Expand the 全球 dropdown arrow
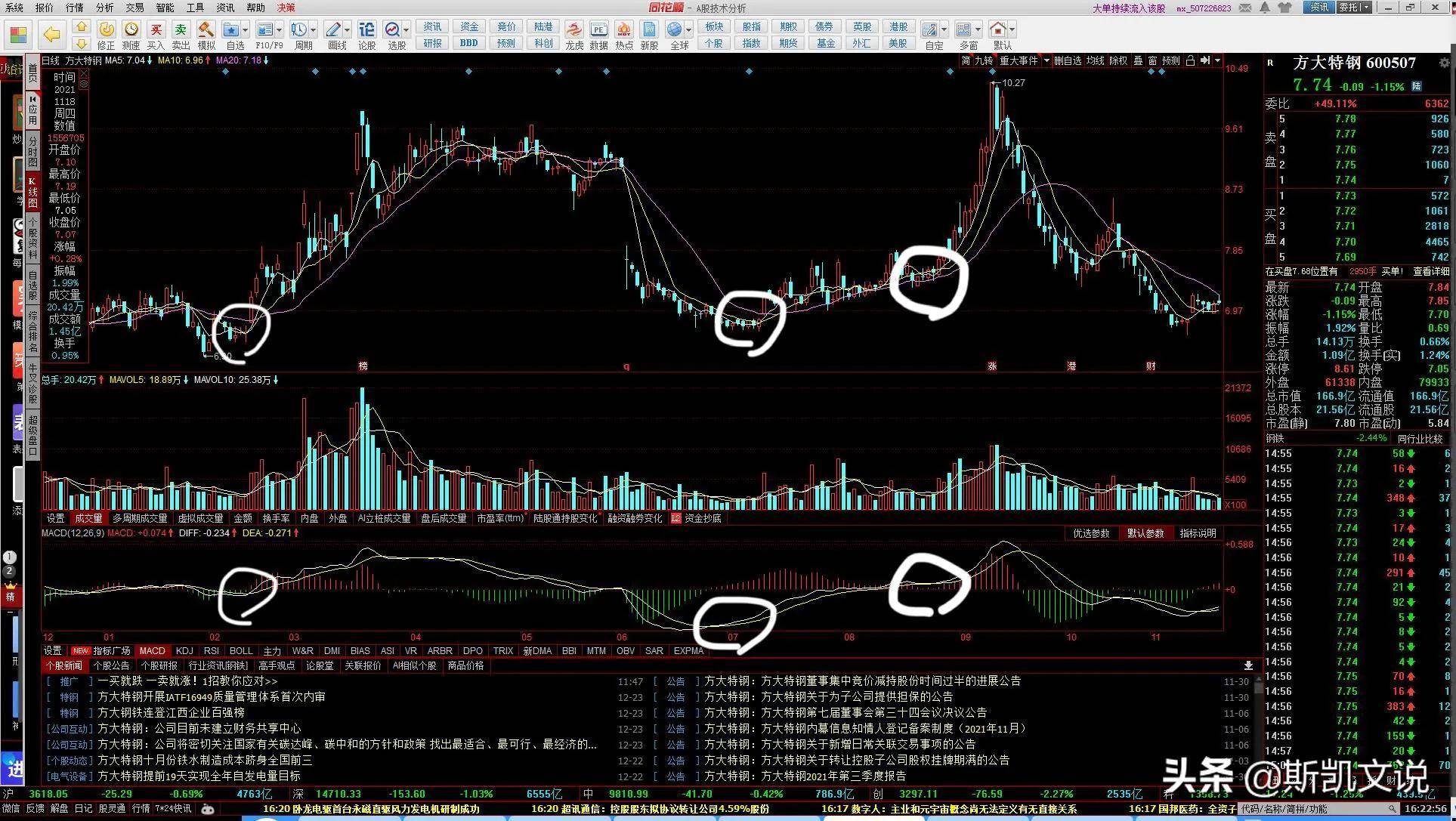 (688, 30)
